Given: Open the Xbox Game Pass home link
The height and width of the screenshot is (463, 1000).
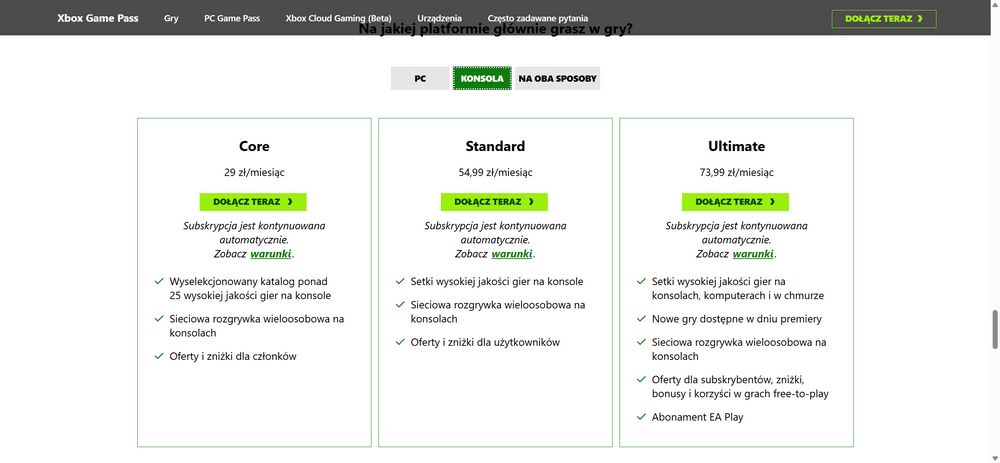Looking at the screenshot, I should click(98, 18).
